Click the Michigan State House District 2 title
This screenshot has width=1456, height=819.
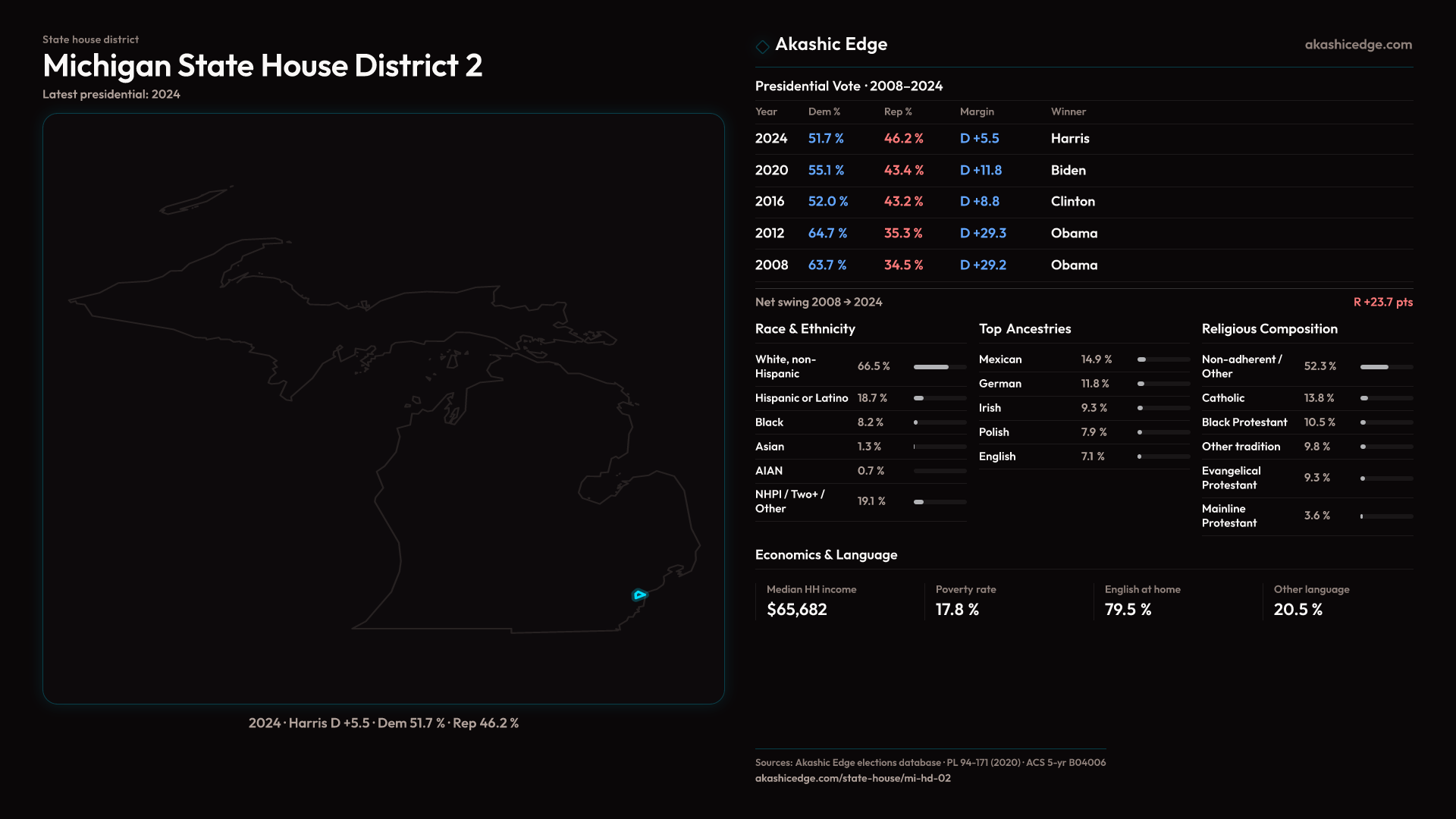pos(262,66)
